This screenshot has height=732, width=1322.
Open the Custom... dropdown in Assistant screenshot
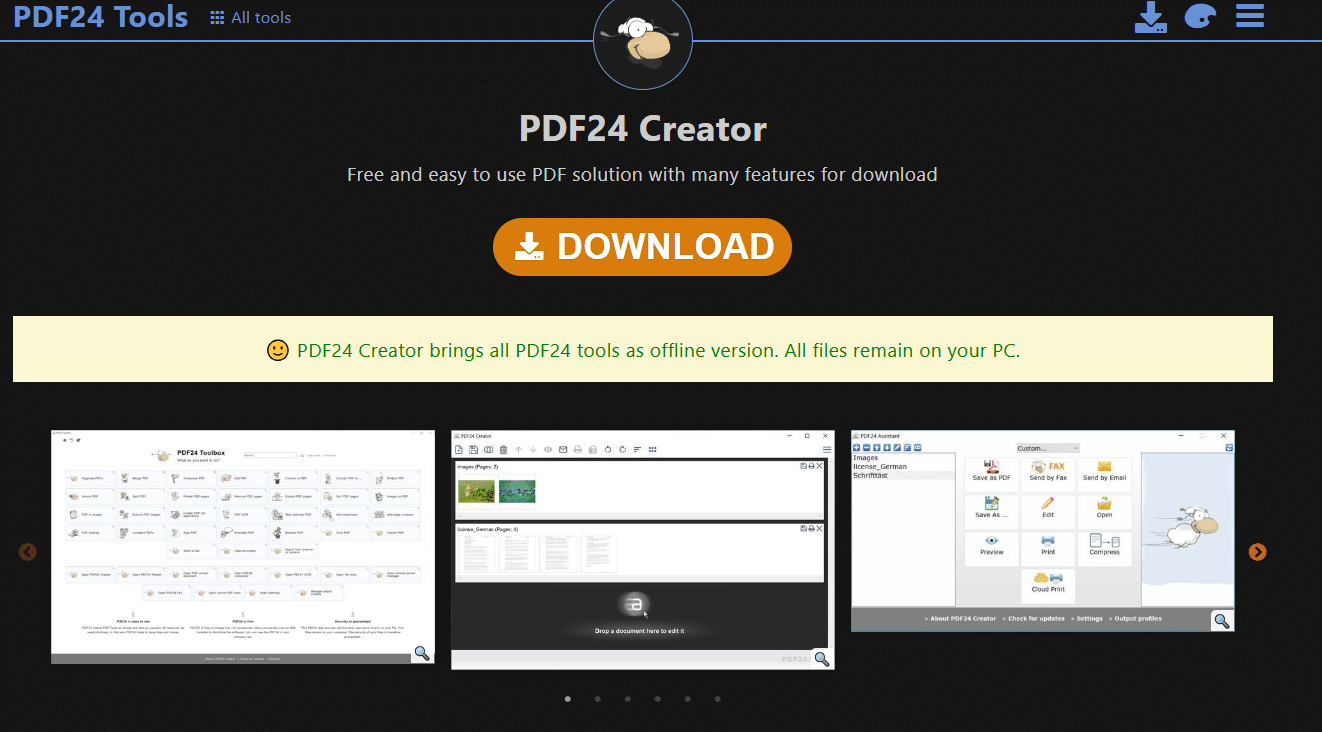(1048, 448)
